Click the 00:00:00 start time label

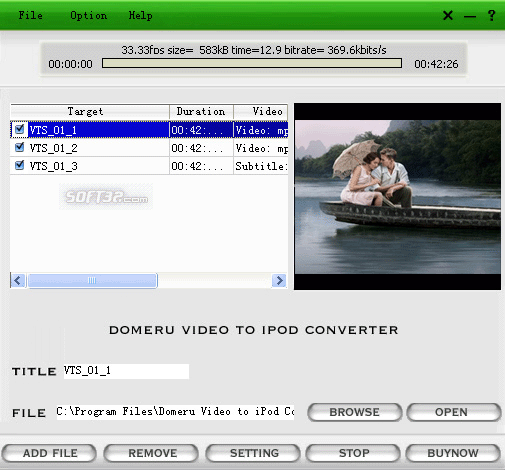point(70,64)
